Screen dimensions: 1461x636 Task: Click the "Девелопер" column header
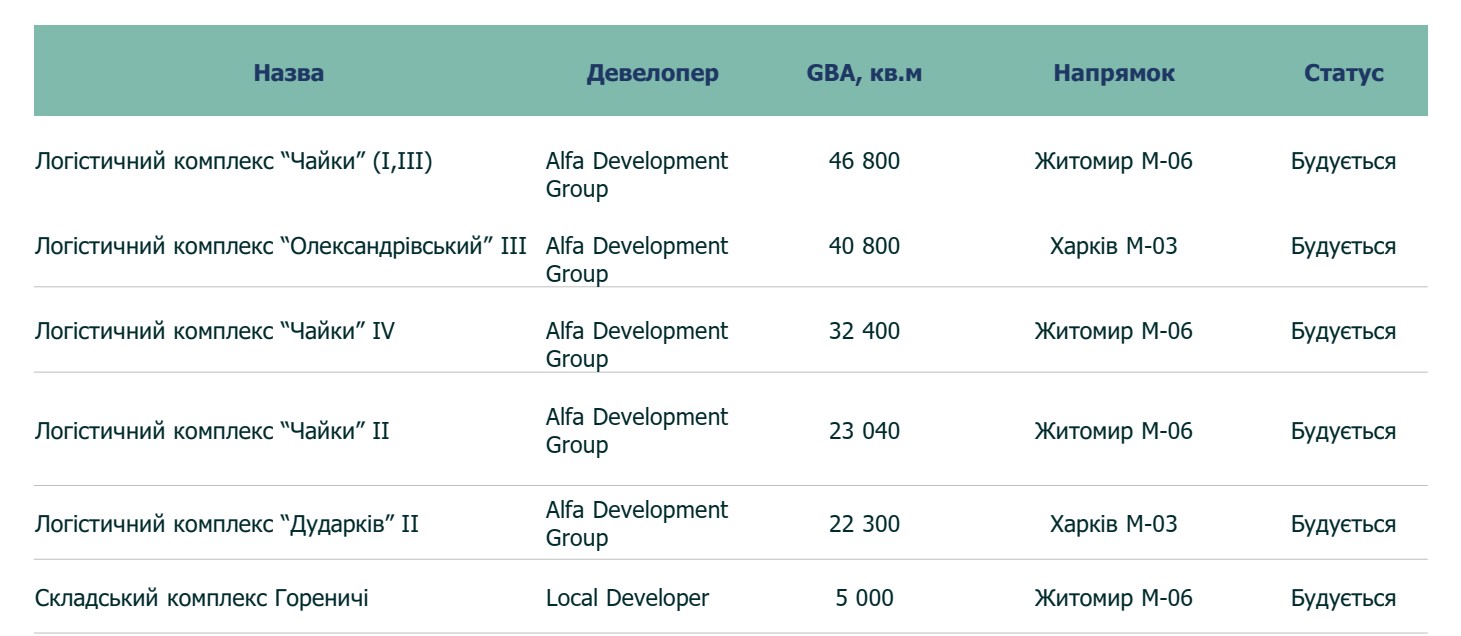tap(652, 73)
